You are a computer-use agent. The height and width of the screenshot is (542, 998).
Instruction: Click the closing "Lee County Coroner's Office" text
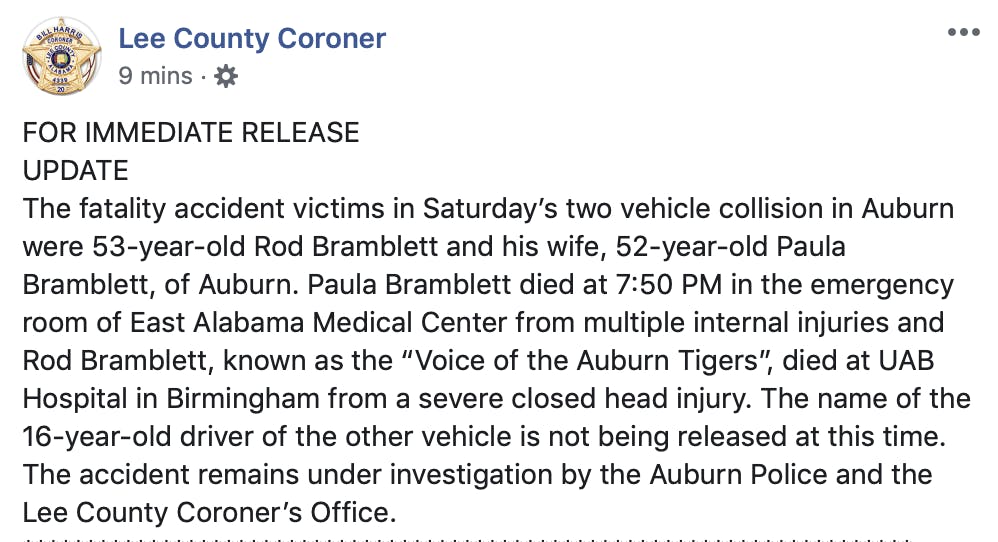pyautogui.click(x=210, y=513)
